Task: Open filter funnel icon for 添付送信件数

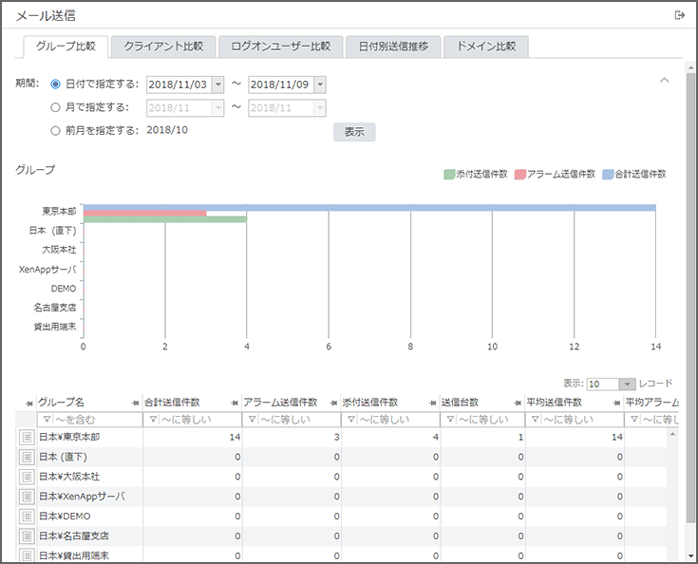Action: click(351, 419)
